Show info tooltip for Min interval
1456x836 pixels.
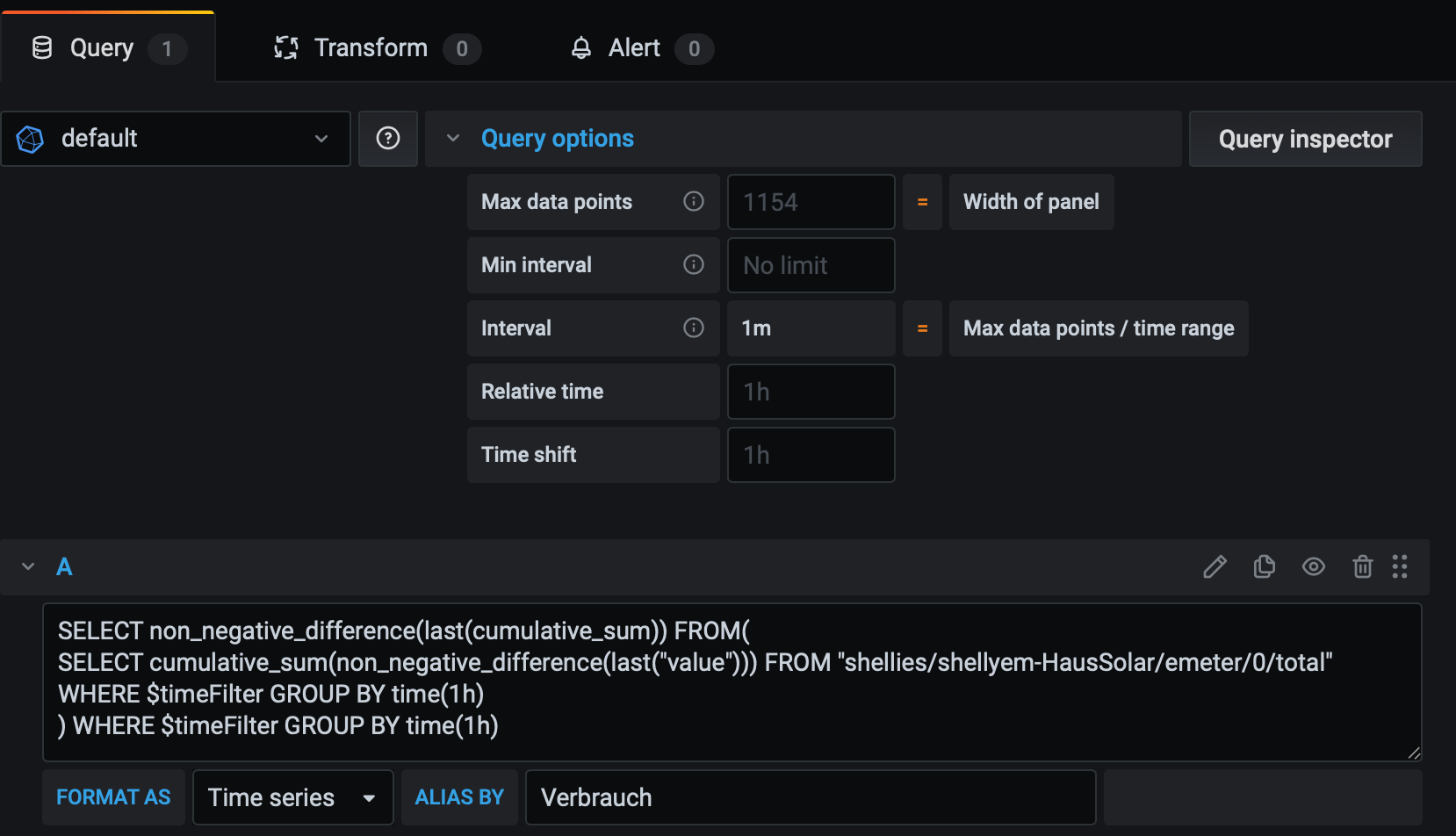tap(694, 265)
